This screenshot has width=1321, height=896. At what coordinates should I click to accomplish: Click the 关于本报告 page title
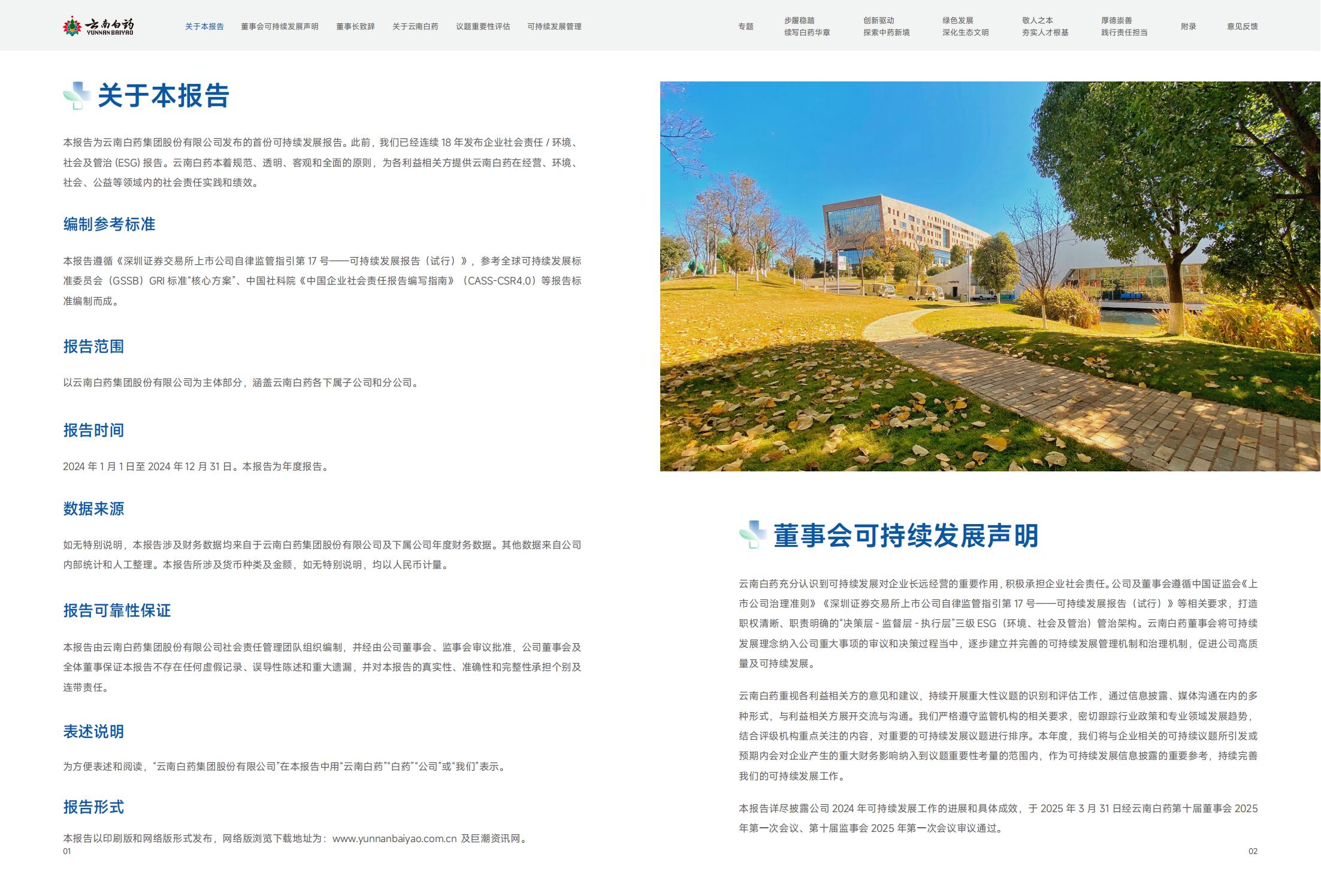point(164,96)
